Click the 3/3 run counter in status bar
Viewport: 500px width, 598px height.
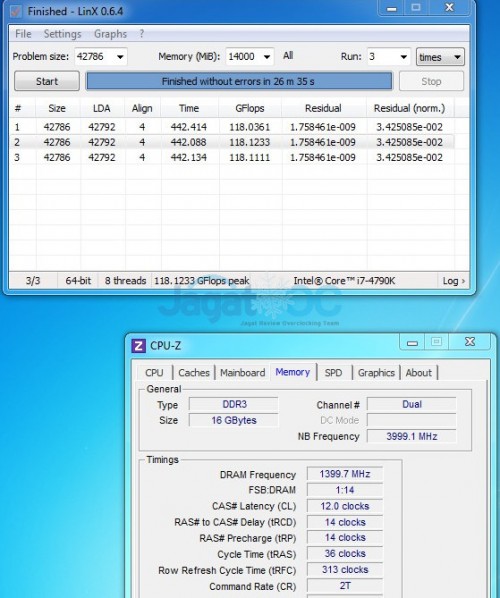[x=33, y=281]
